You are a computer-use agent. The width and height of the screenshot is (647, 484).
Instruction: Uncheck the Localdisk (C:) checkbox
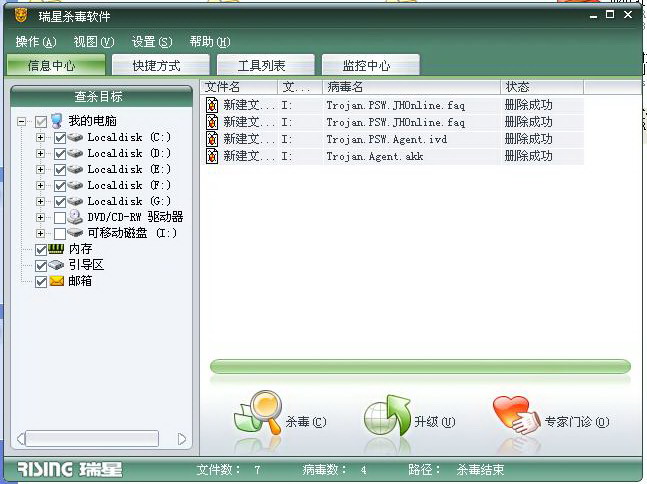pos(60,138)
